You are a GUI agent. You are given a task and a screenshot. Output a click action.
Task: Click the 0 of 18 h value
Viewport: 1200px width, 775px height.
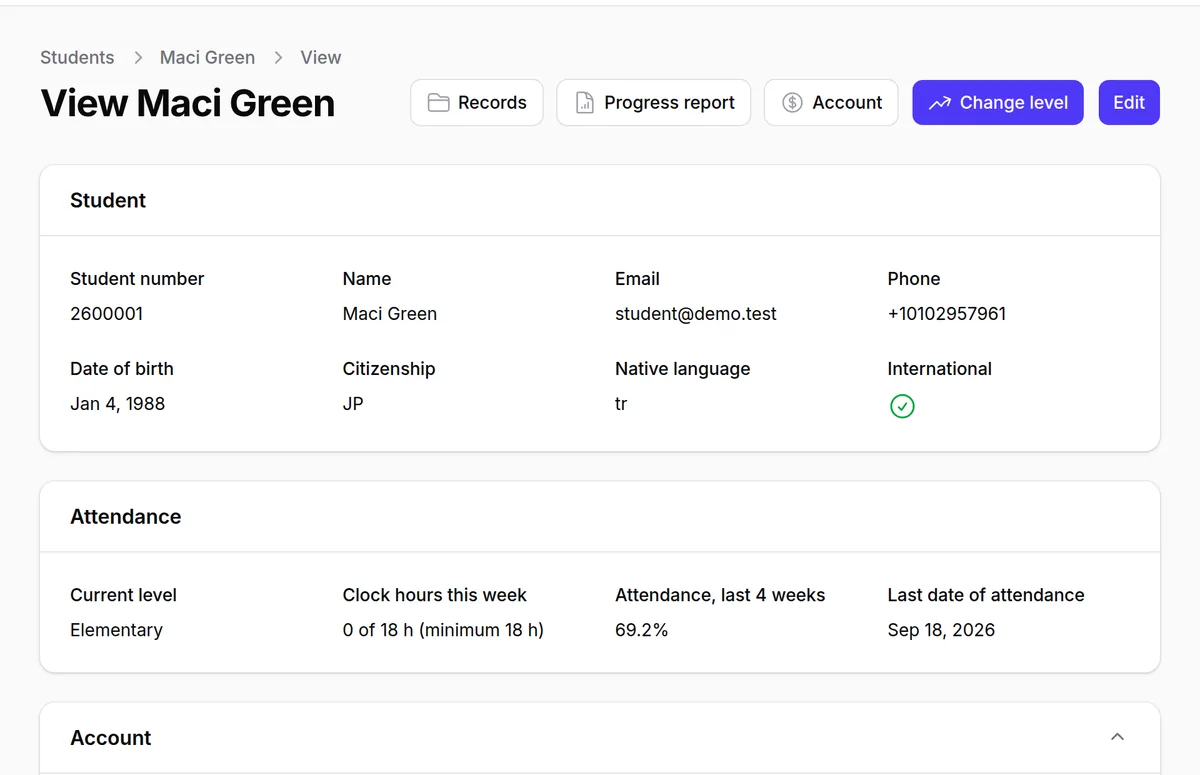(x=443, y=630)
